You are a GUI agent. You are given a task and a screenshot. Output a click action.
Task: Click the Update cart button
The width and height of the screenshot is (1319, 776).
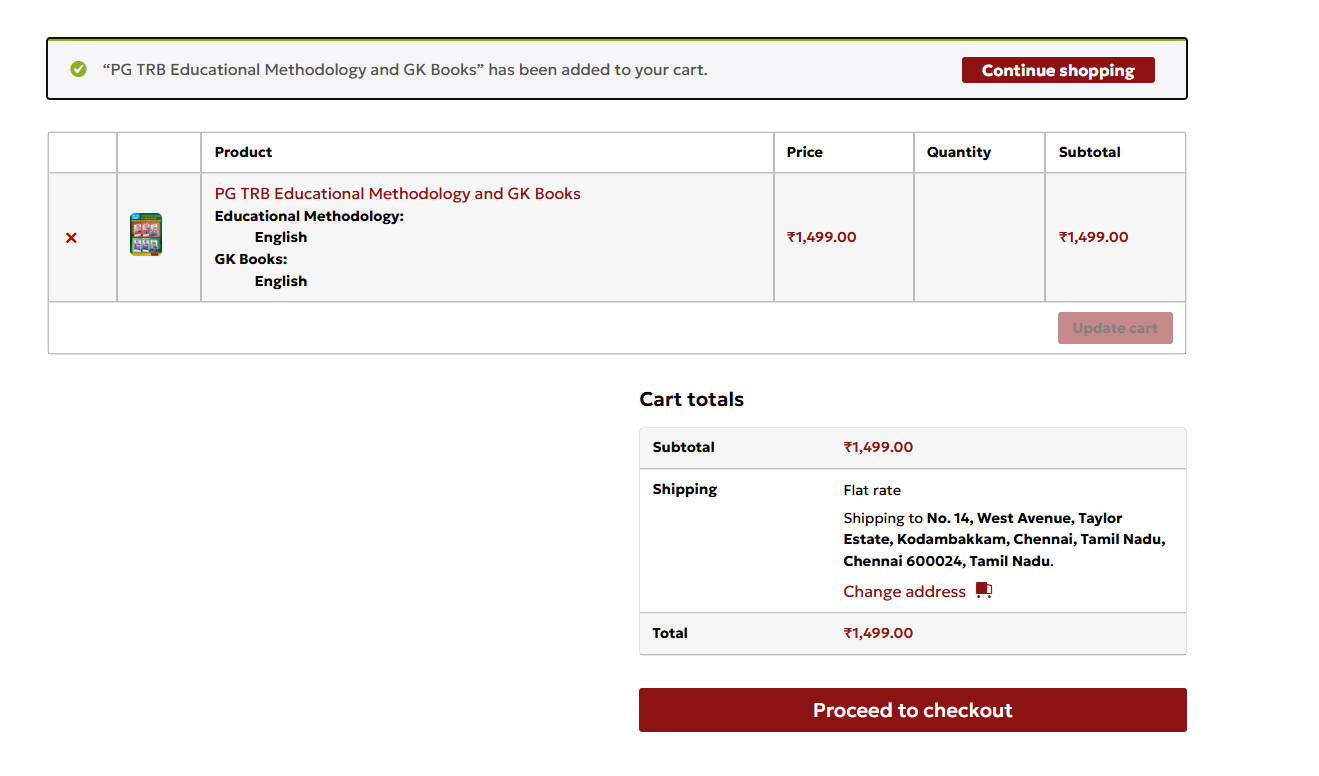click(x=1115, y=328)
